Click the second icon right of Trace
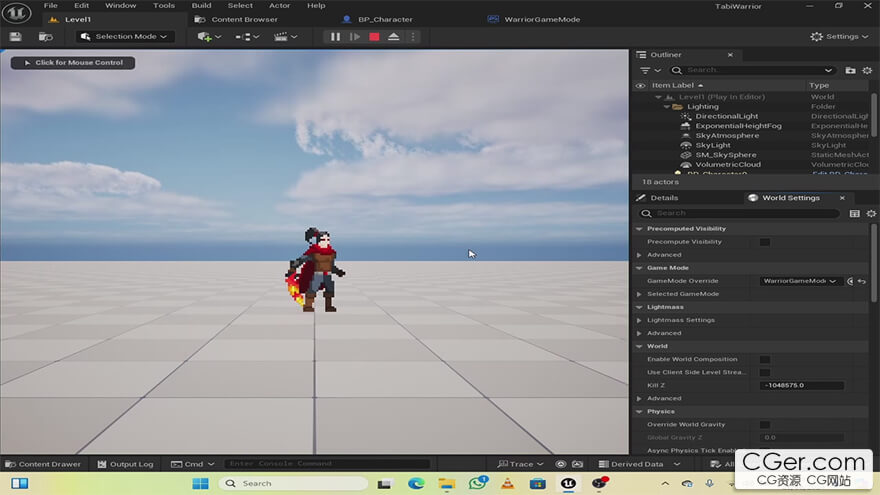 point(578,464)
